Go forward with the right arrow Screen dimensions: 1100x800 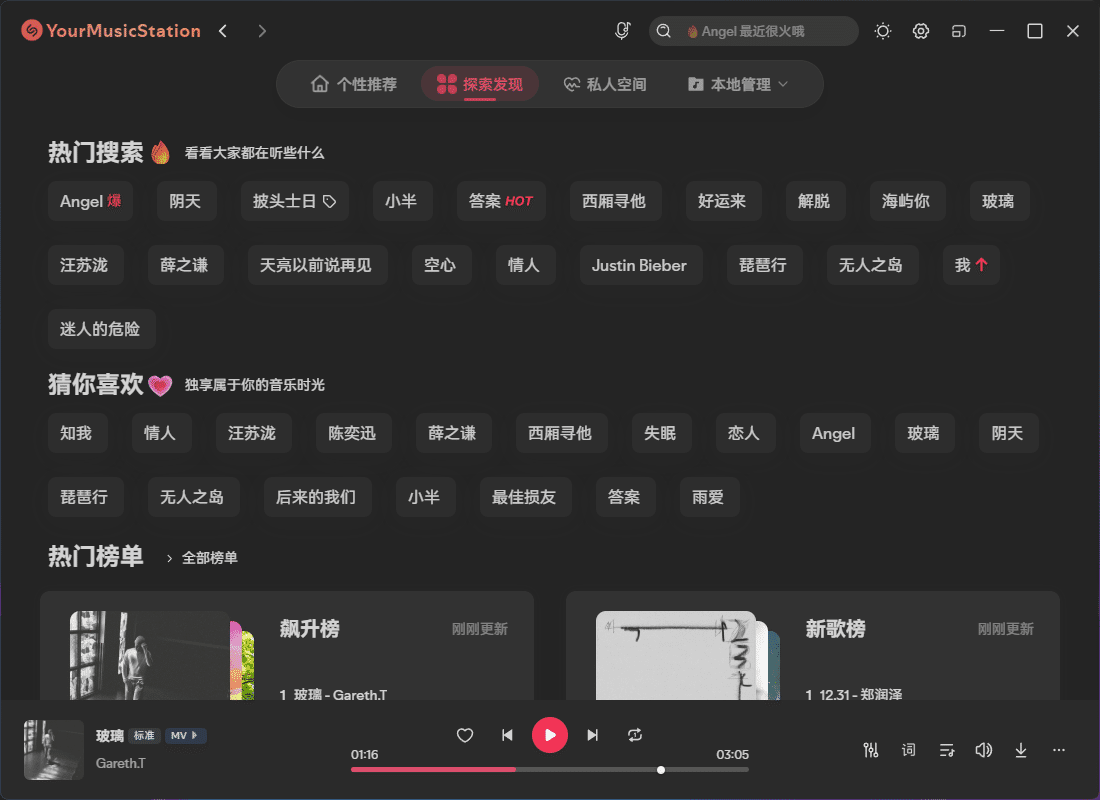tap(262, 31)
